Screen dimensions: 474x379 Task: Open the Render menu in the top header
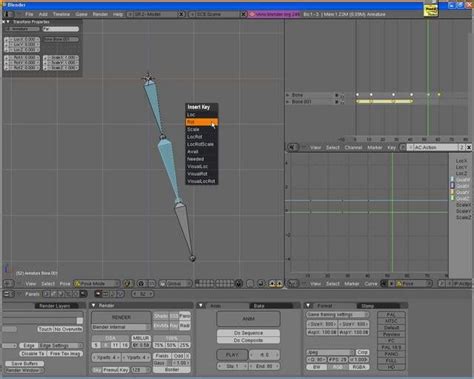(100, 14)
